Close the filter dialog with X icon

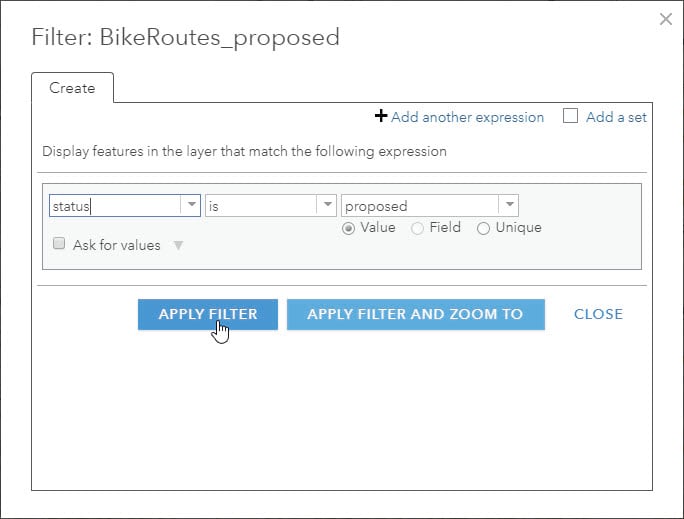coord(666,19)
